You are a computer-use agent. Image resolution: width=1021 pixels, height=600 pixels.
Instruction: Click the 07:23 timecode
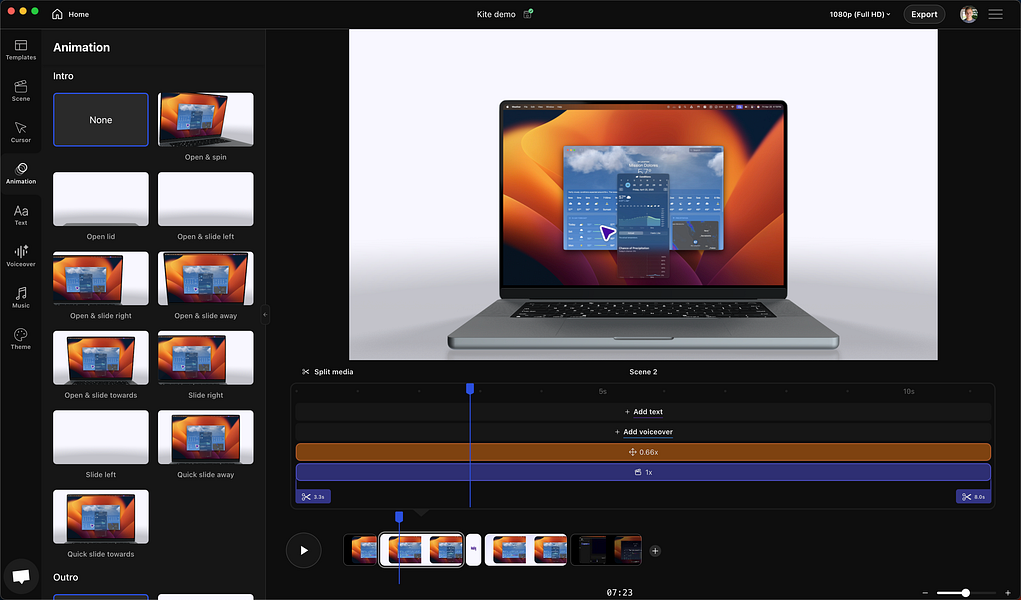(619, 592)
